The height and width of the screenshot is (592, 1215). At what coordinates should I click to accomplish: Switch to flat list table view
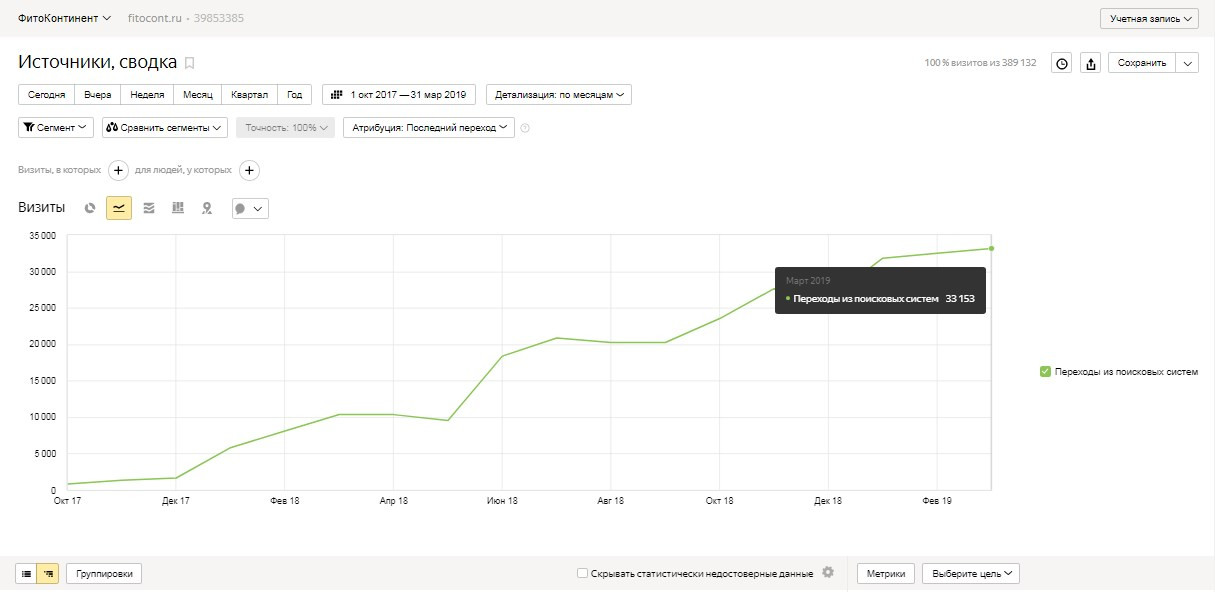(x=26, y=574)
